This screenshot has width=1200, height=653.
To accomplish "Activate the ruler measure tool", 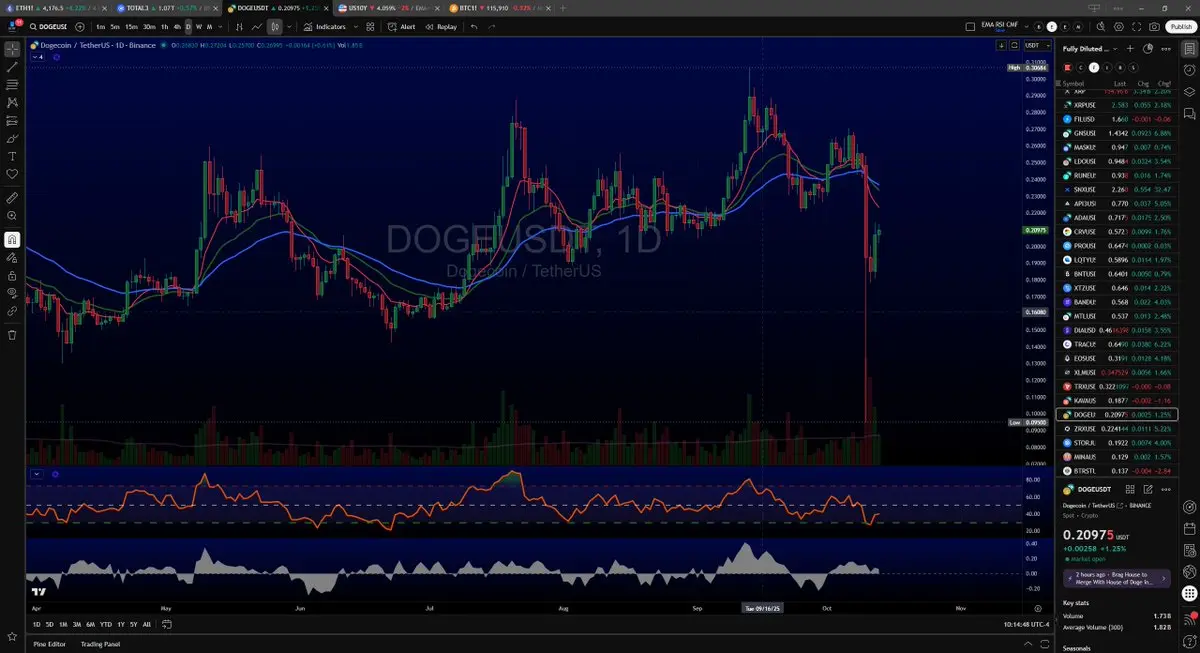I will pyautogui.click(x=12, y=197).
